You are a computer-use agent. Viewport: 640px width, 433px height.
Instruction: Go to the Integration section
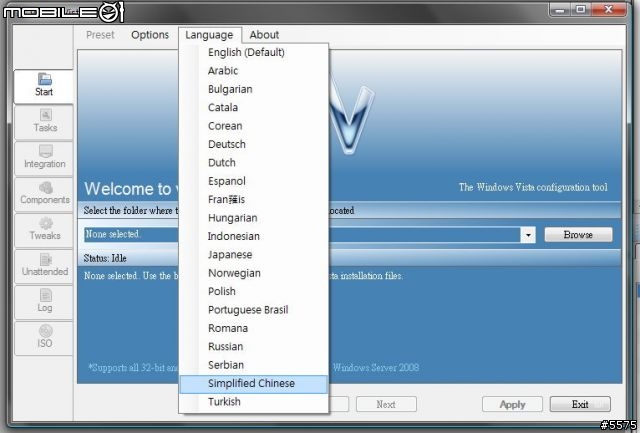click(44, 158)
